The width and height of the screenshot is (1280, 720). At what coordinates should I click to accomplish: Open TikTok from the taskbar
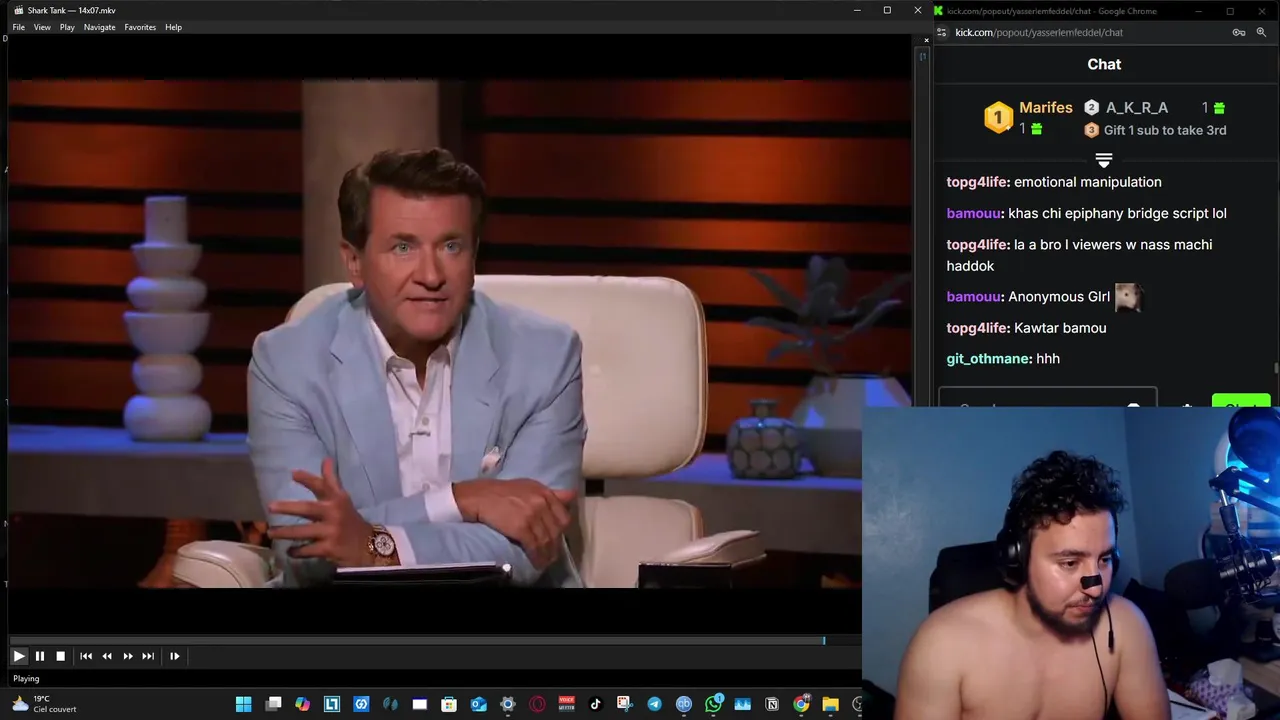[596, 704]
